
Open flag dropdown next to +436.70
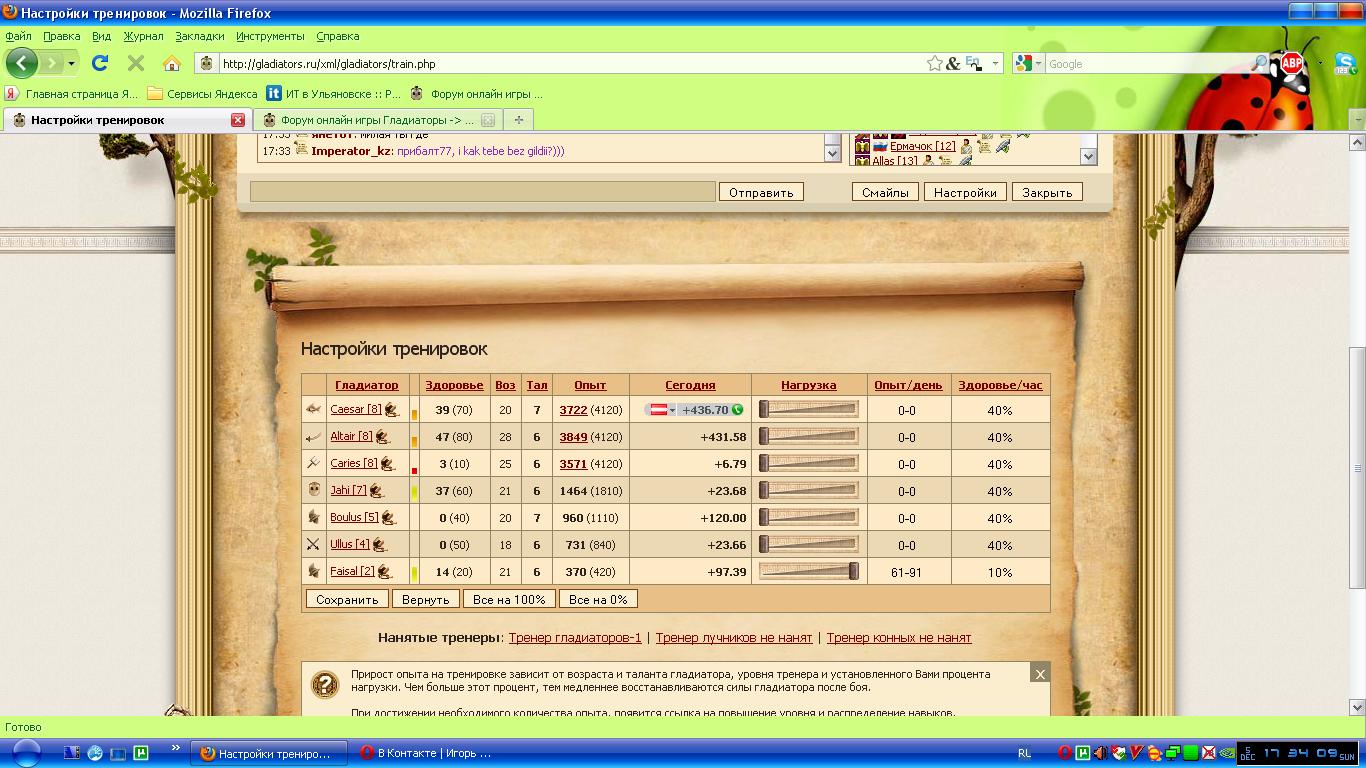tap(662, 410)
